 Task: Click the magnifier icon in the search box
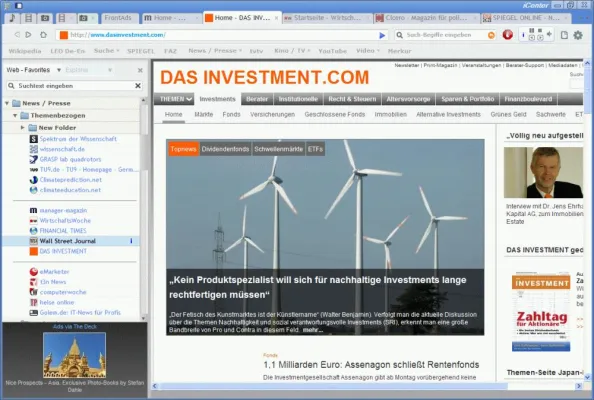click(399, 35)
